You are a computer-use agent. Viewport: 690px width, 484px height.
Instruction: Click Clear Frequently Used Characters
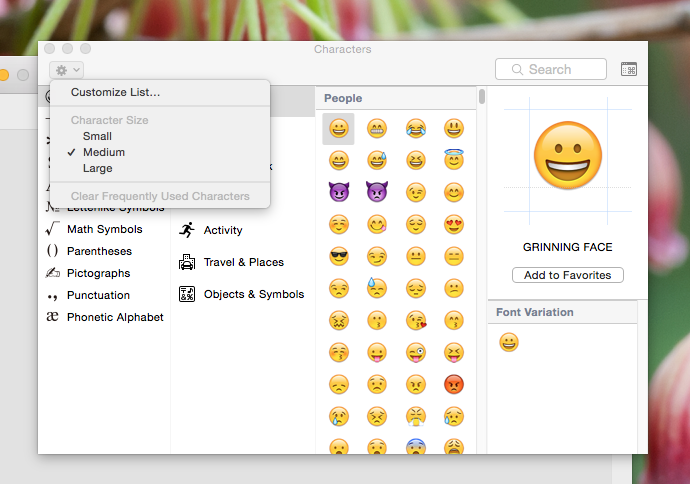coord(160,196)
